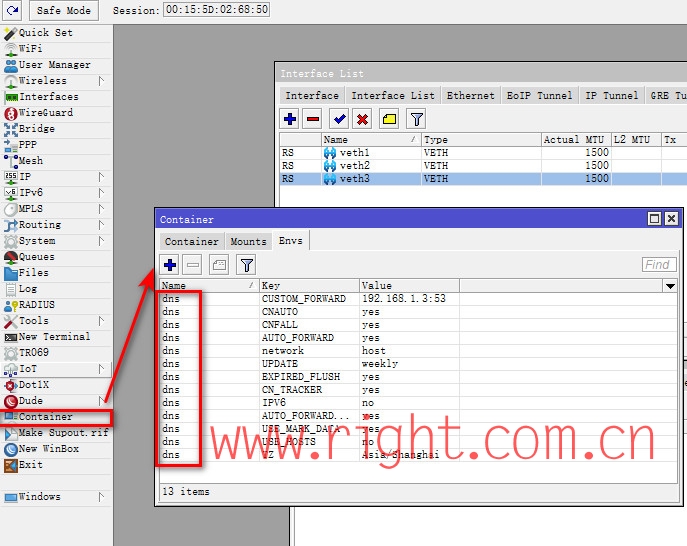Open the Ethernet tab
The height and width of the screenshot is (546, 687).
(471, 96)
